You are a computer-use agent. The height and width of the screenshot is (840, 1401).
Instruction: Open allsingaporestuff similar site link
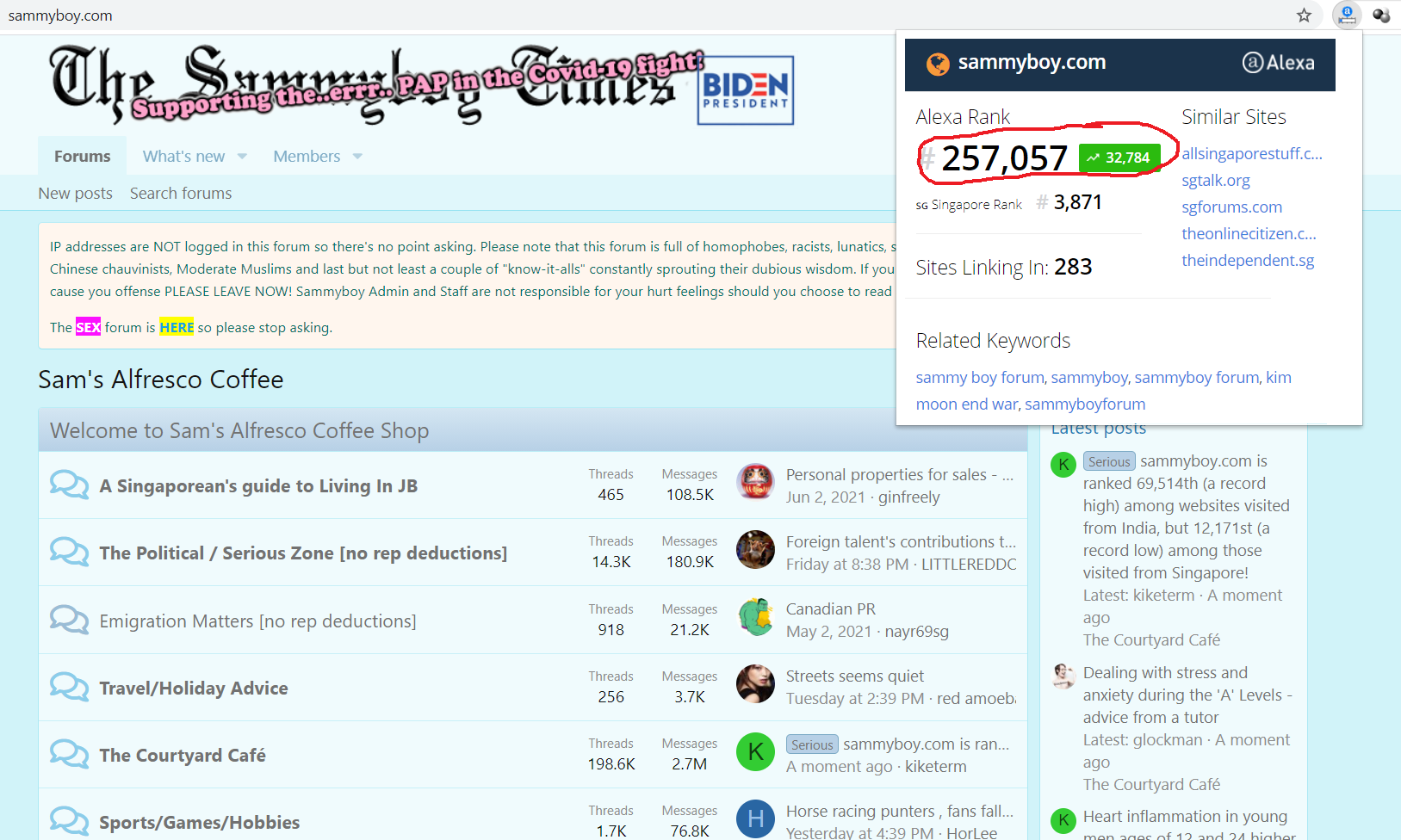[1252, 153]
